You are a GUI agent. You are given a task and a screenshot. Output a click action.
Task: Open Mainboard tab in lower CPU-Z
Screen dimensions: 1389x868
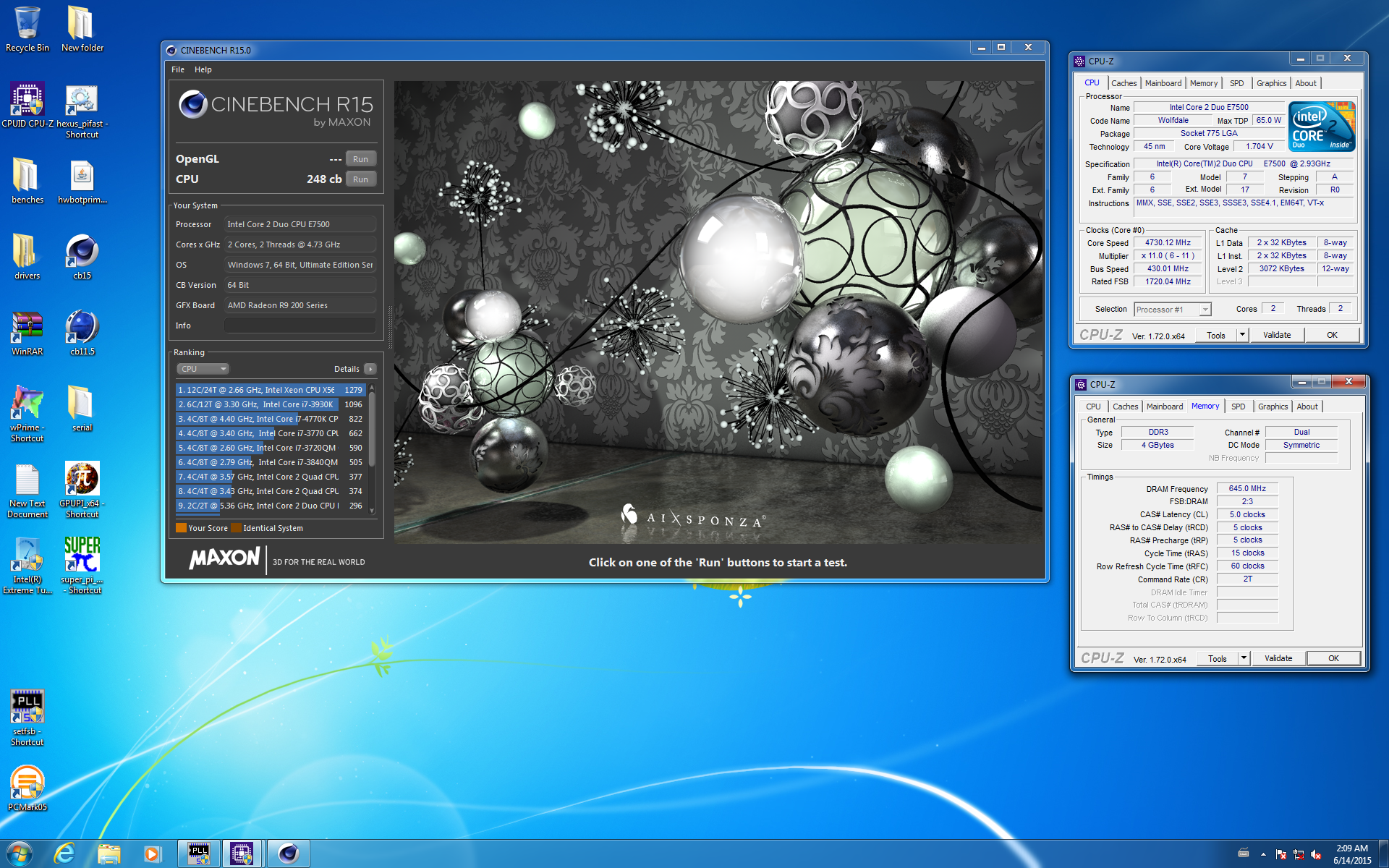pos(1165,407)
